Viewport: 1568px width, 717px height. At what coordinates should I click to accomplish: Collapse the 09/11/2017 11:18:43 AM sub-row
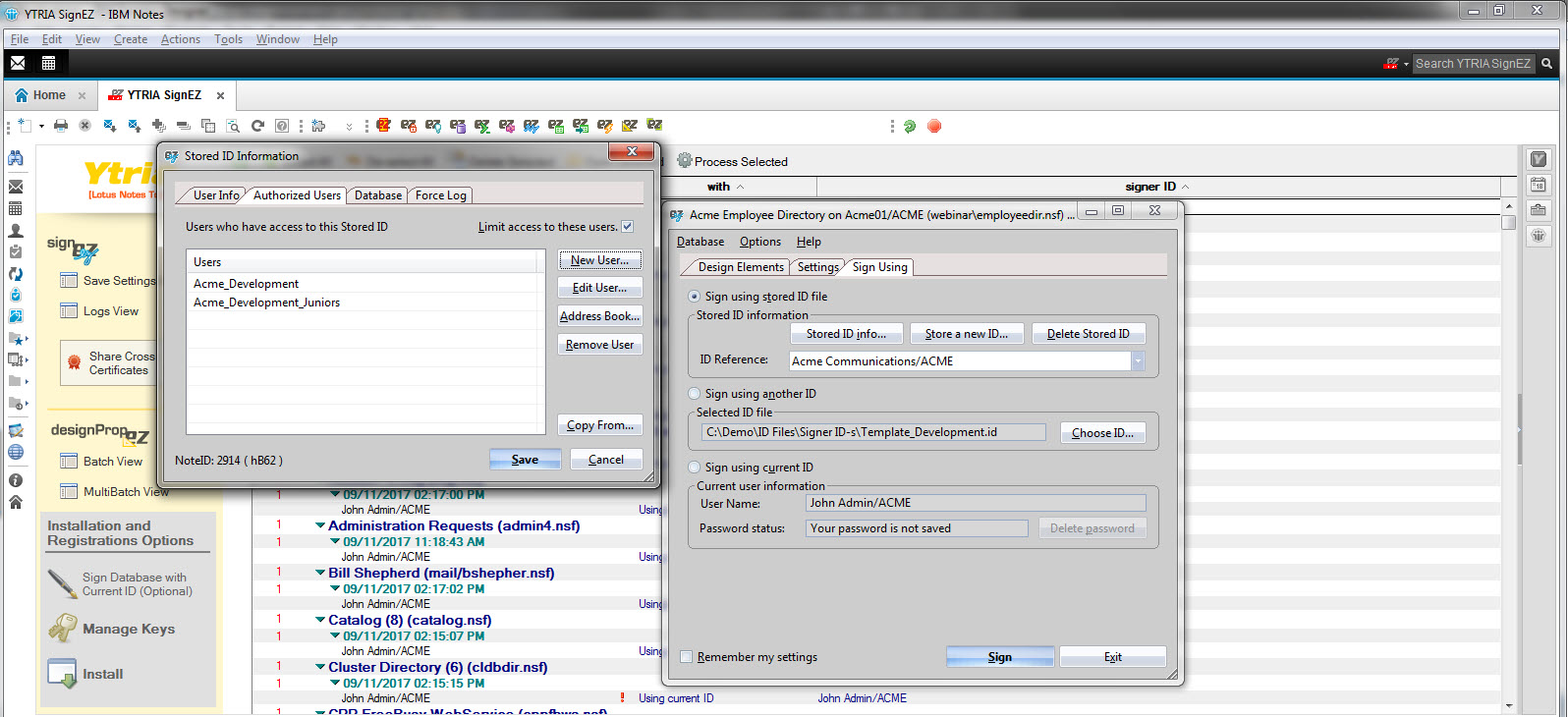(x=335, y=541)
